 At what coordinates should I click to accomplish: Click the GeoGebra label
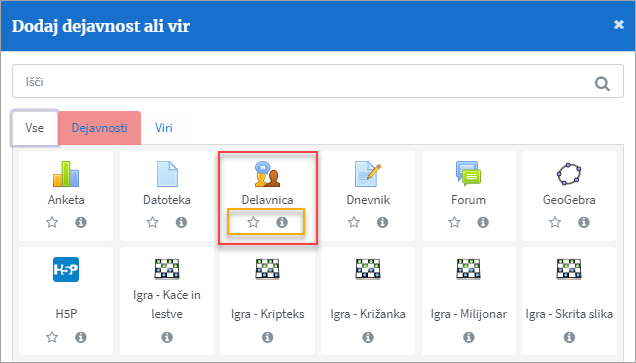(569, 200)
